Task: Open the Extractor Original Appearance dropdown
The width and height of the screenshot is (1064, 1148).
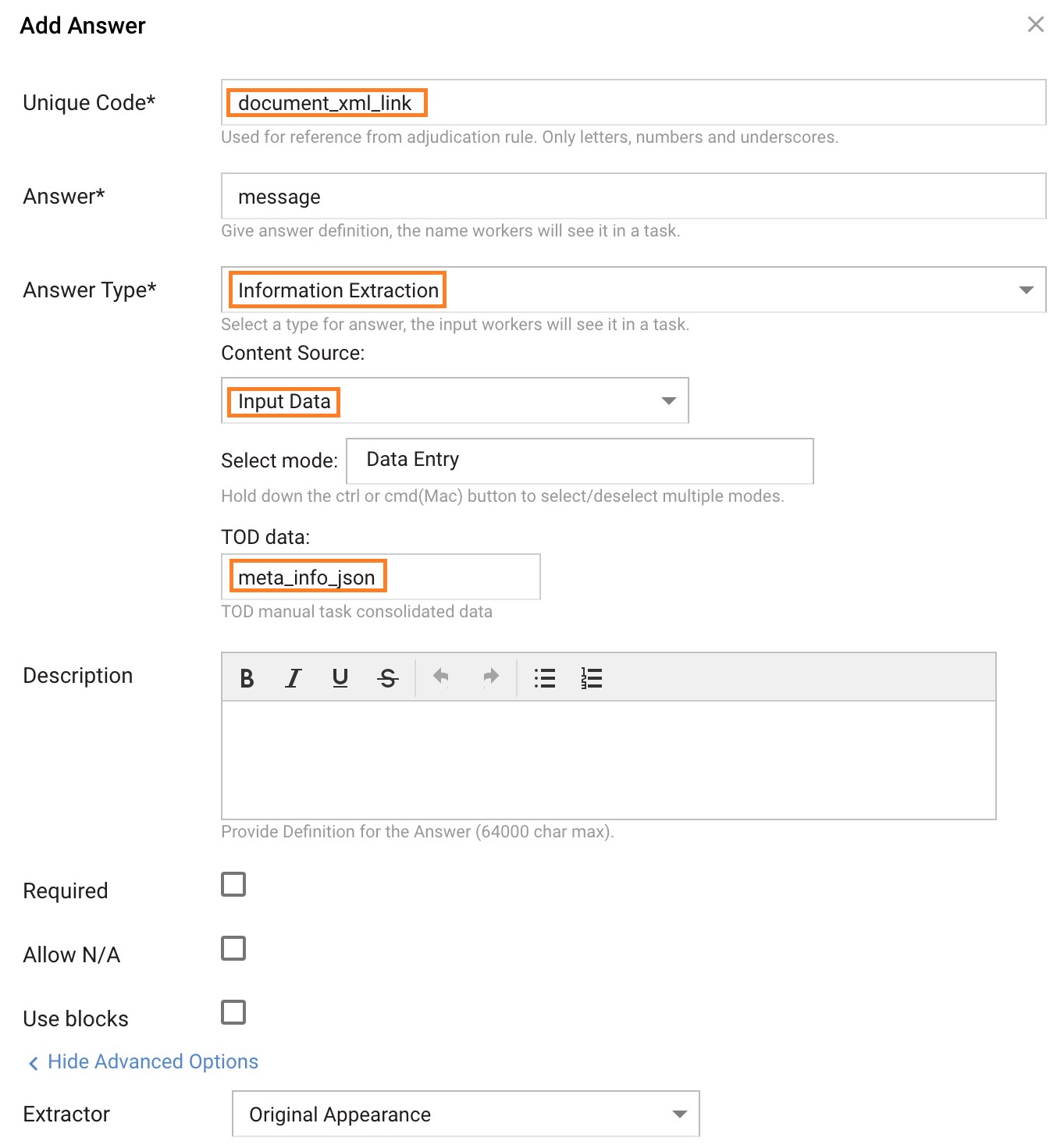Action: tap(466, 1114)
